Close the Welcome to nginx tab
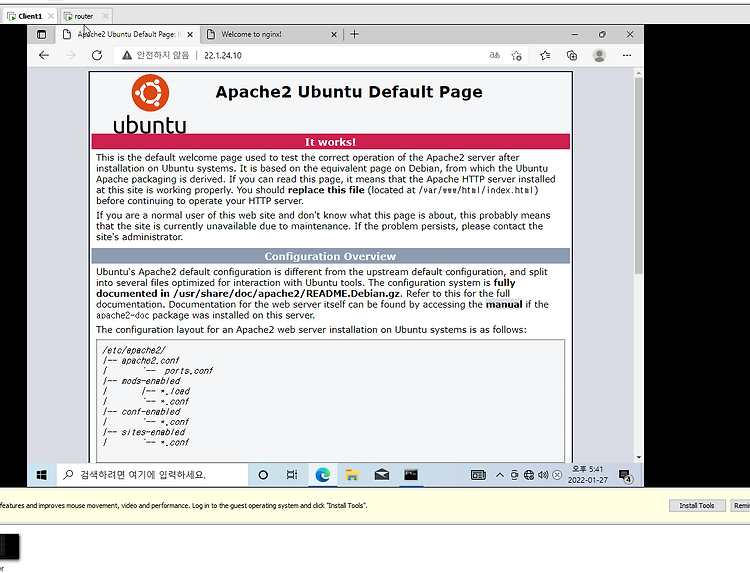Viewport: 750px width, 573px height. coord(334,34)
